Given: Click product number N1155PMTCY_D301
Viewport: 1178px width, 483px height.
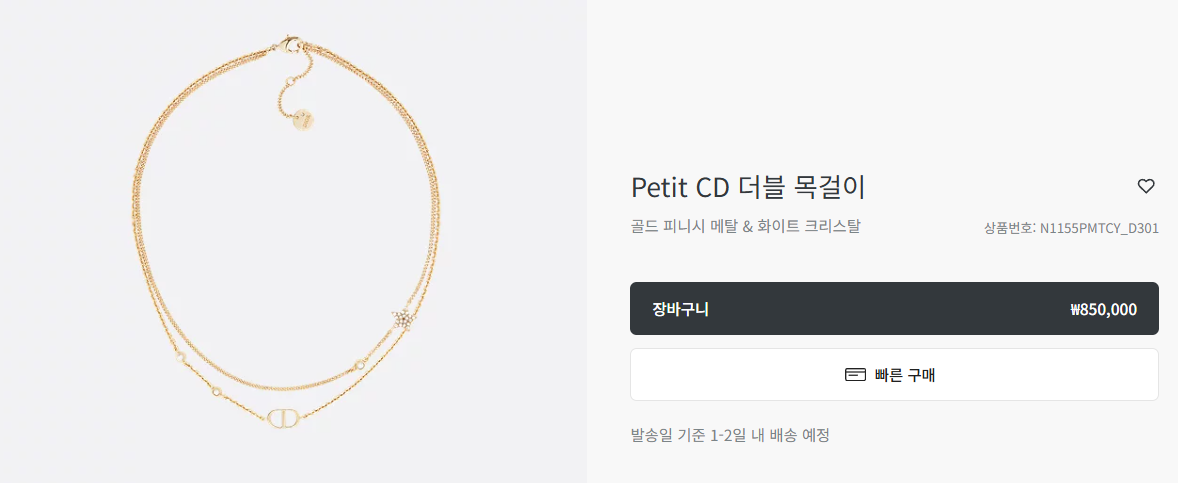Looking at the screenshot, I should [1099, 228].
